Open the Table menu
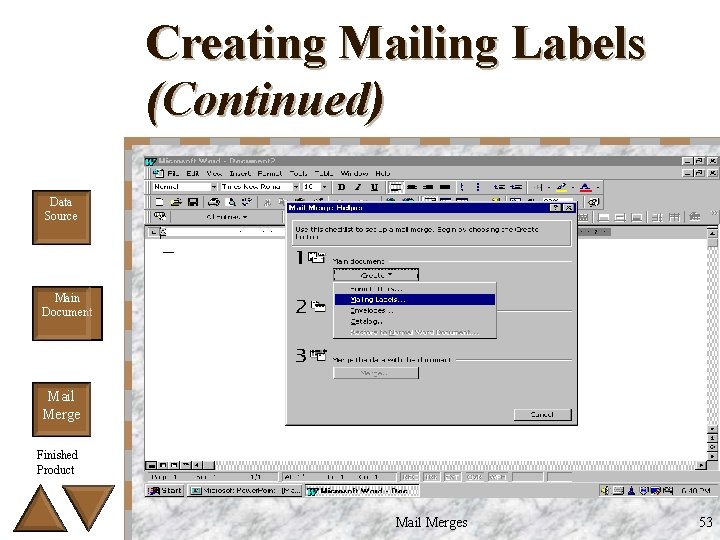720x540 pixels. click(324, 174)
